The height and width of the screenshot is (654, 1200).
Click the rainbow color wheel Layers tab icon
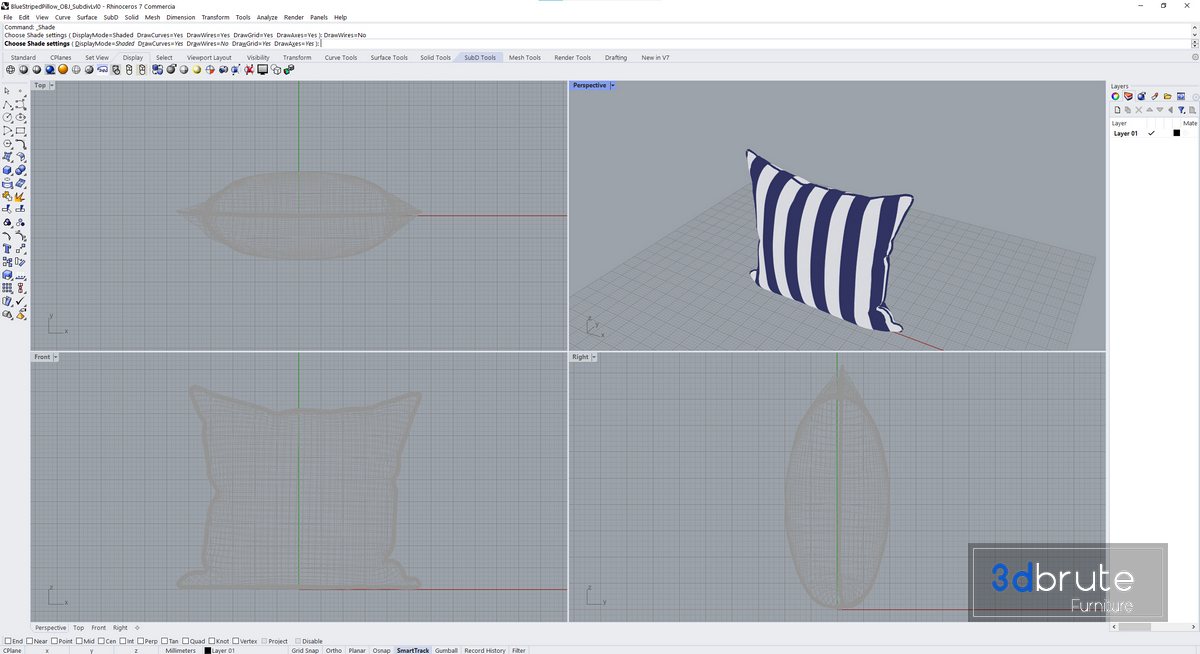[1116, 96]
